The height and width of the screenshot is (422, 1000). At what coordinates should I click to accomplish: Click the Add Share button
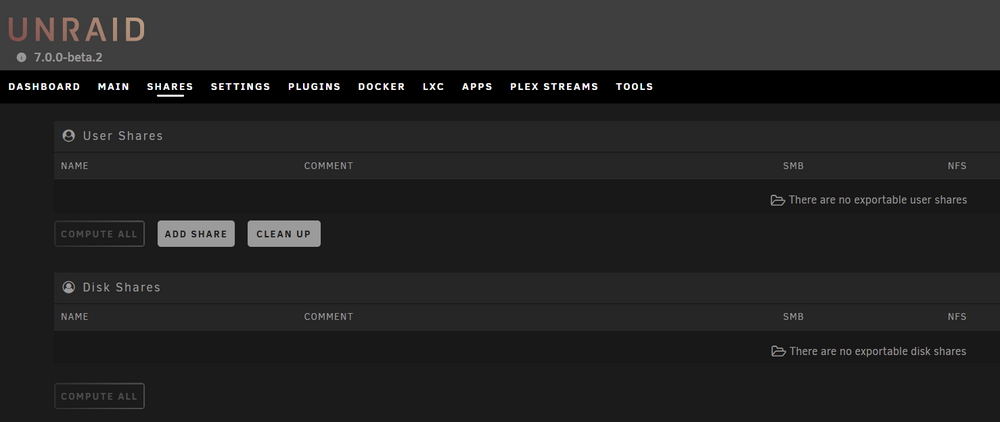click(x=196, y=234)
